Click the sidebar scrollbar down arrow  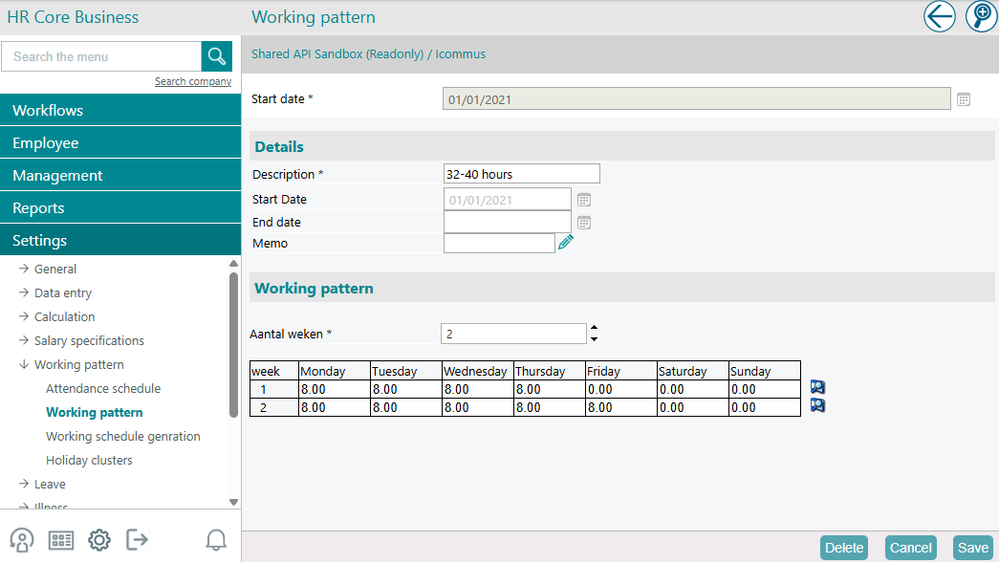click(x=234, y=502)
